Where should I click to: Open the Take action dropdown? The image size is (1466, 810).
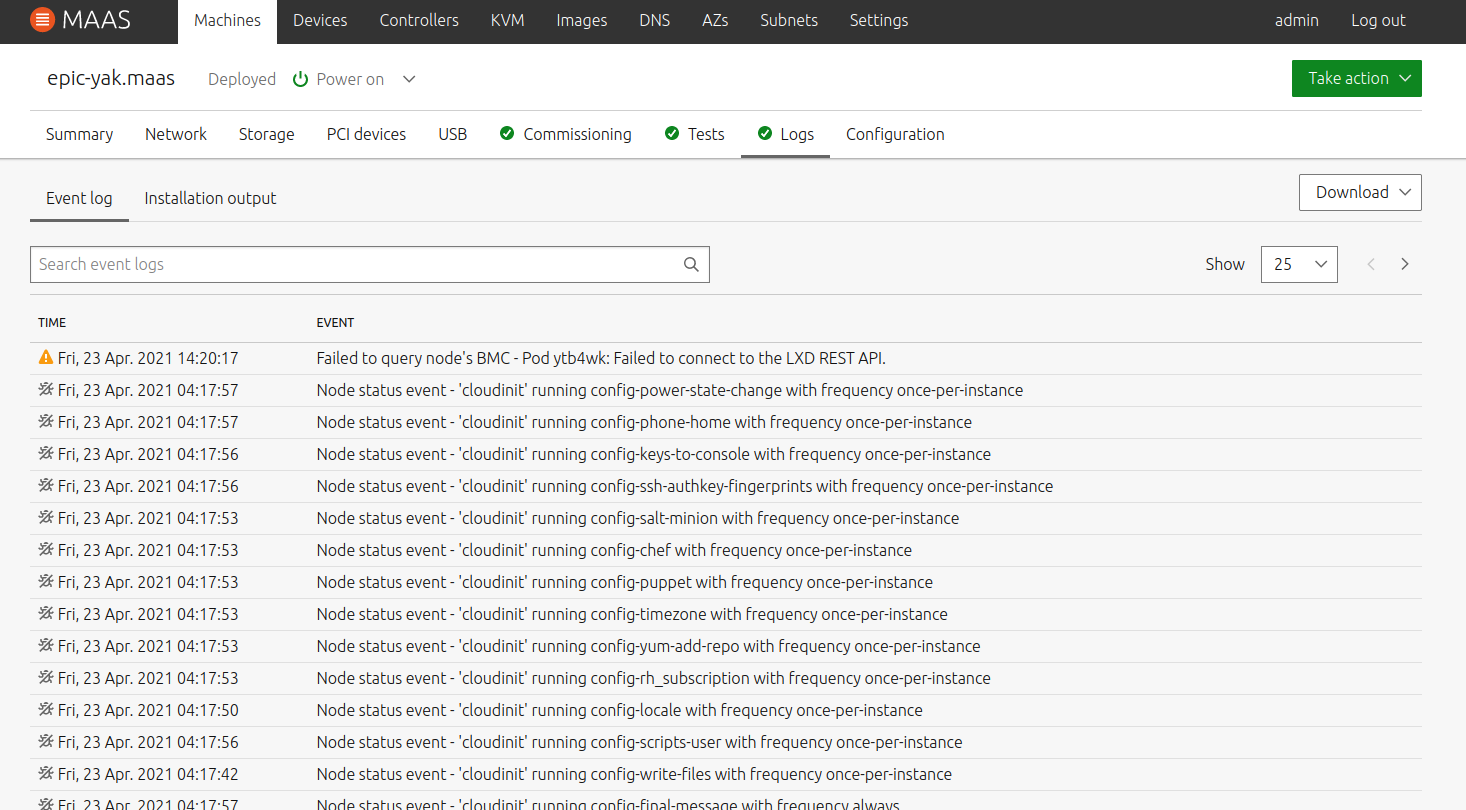[x=1356, y=79]
